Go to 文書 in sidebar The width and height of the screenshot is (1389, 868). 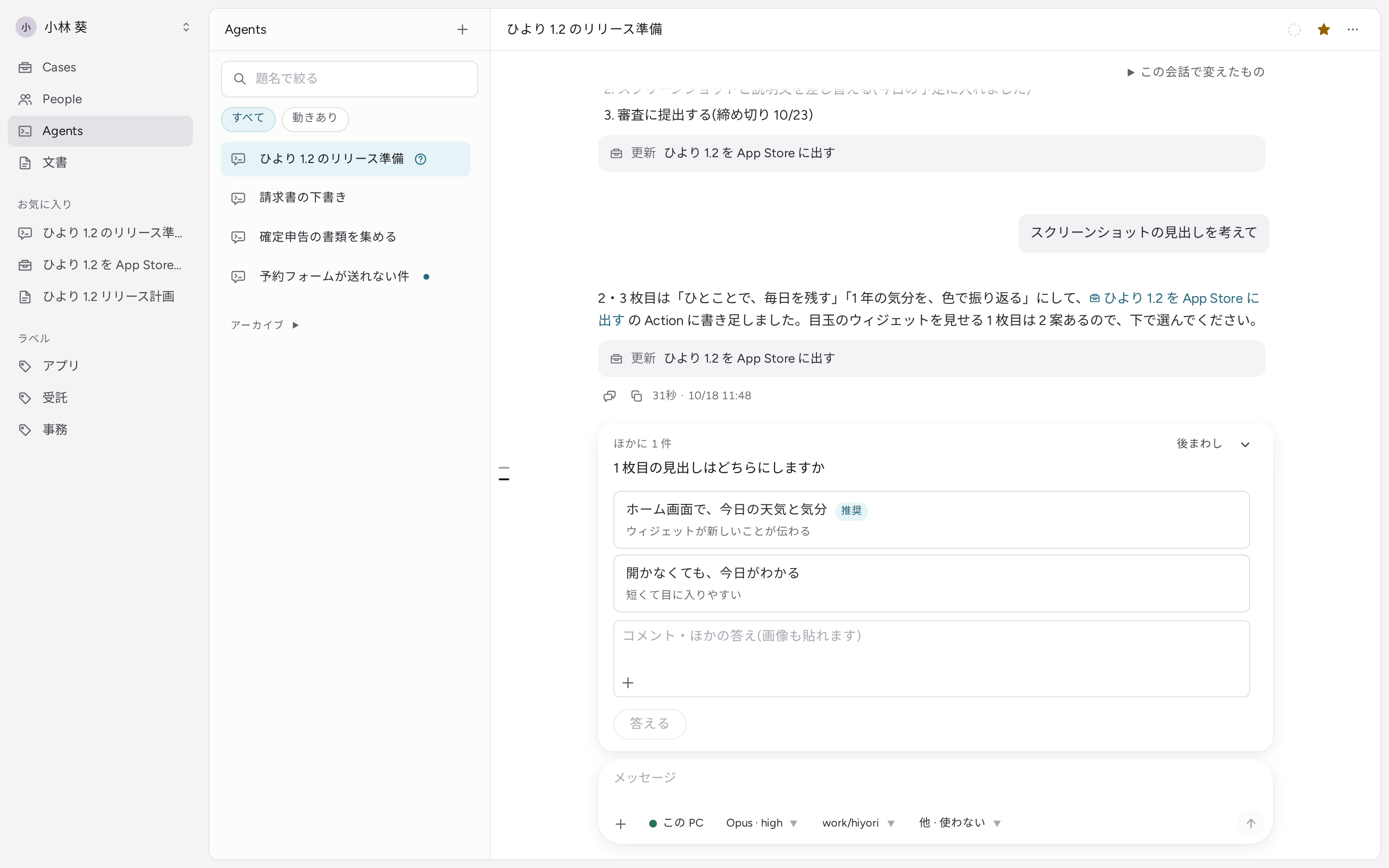point(100,163)
